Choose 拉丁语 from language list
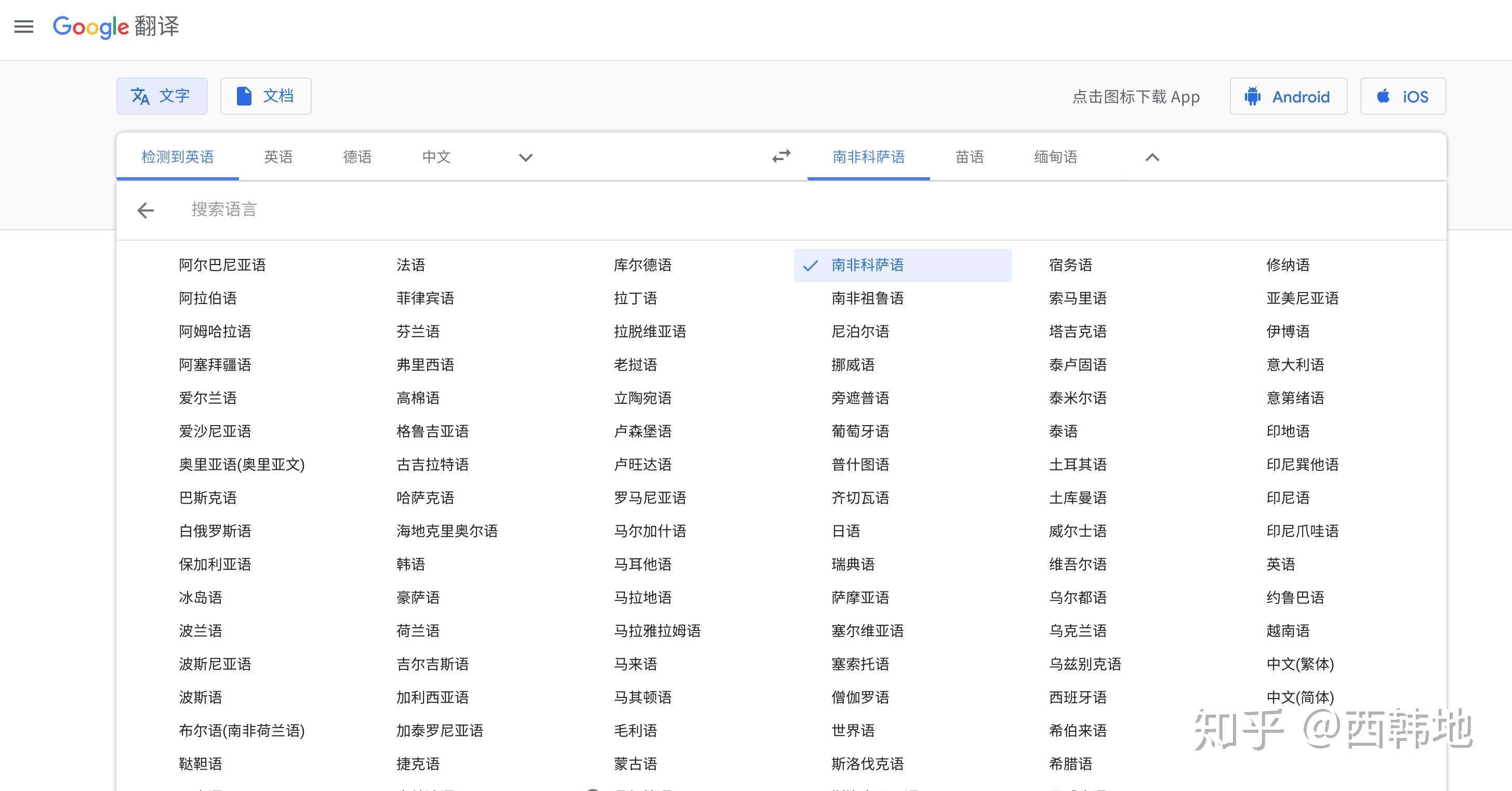This screenshot has width=1512, height=791. (635, 298)
